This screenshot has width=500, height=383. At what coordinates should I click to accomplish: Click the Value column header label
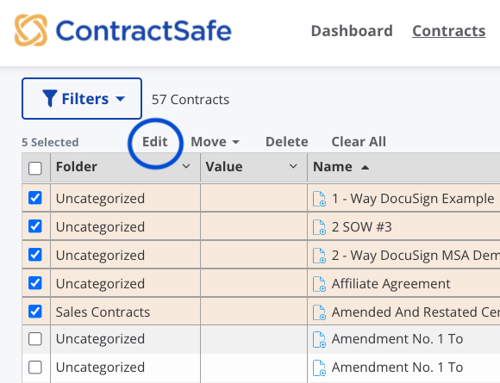click(x=224, y=167)
